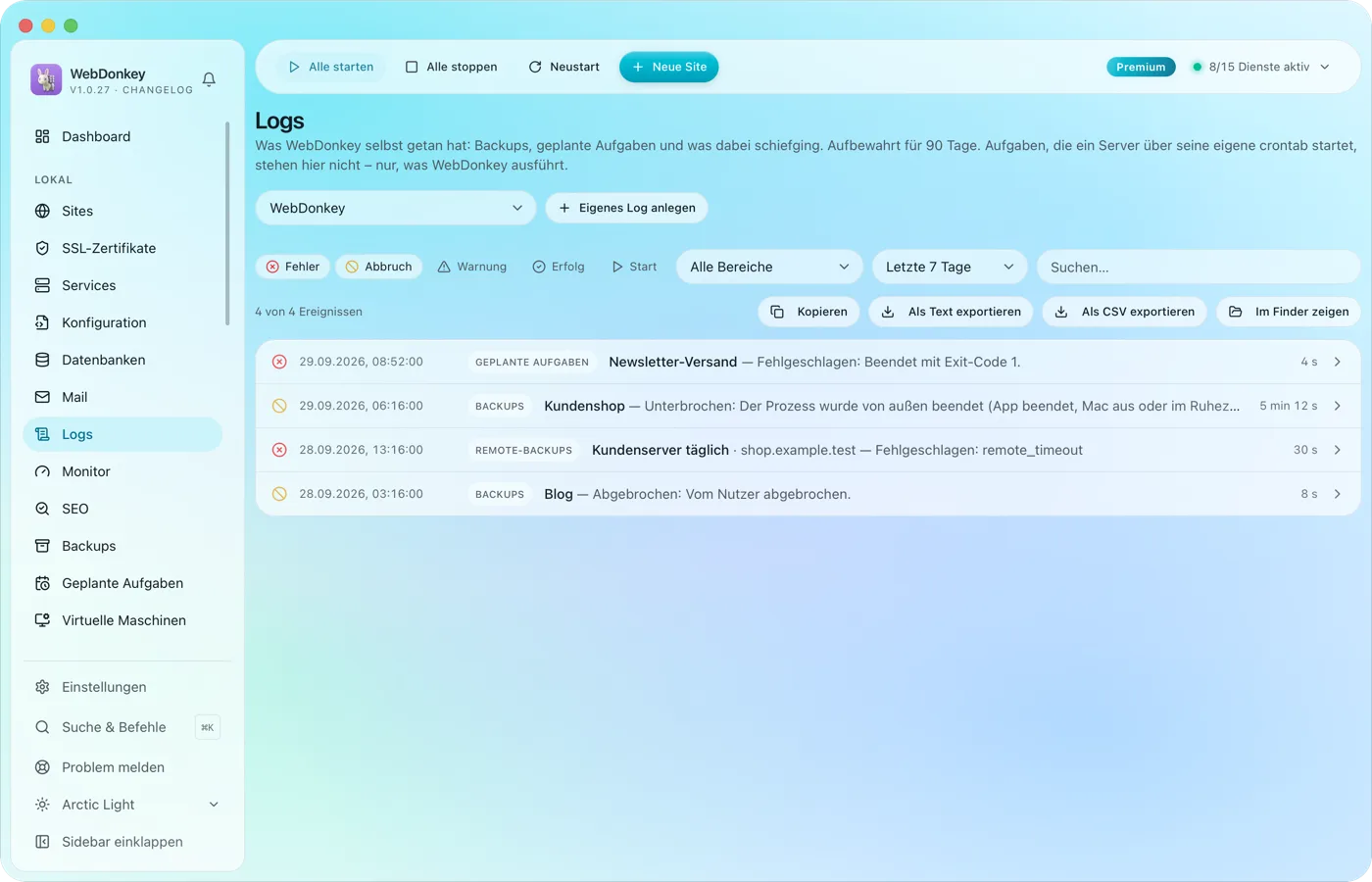1372x882 pixels.
Task: Toggle the Warnung filter
Action: click(472, 267)
